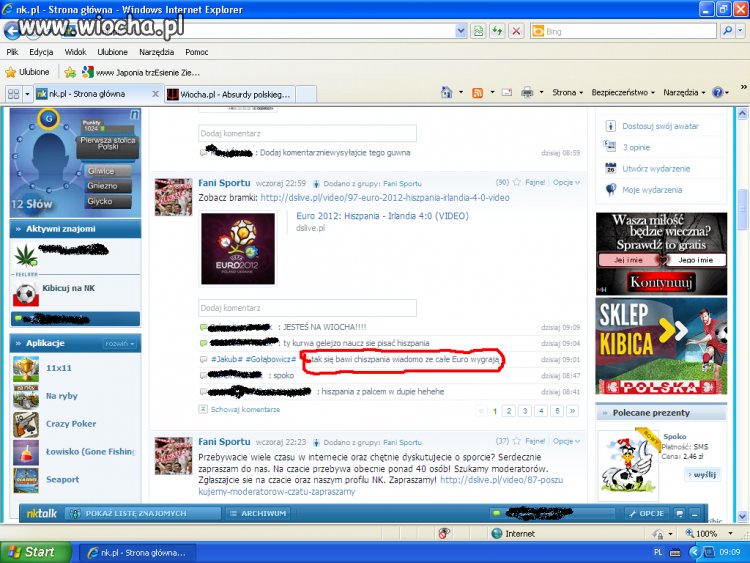Screen dimensions: 750x563
Task: Click the RSS feeds toolbar icon
Action: click(x=477, y=93)
